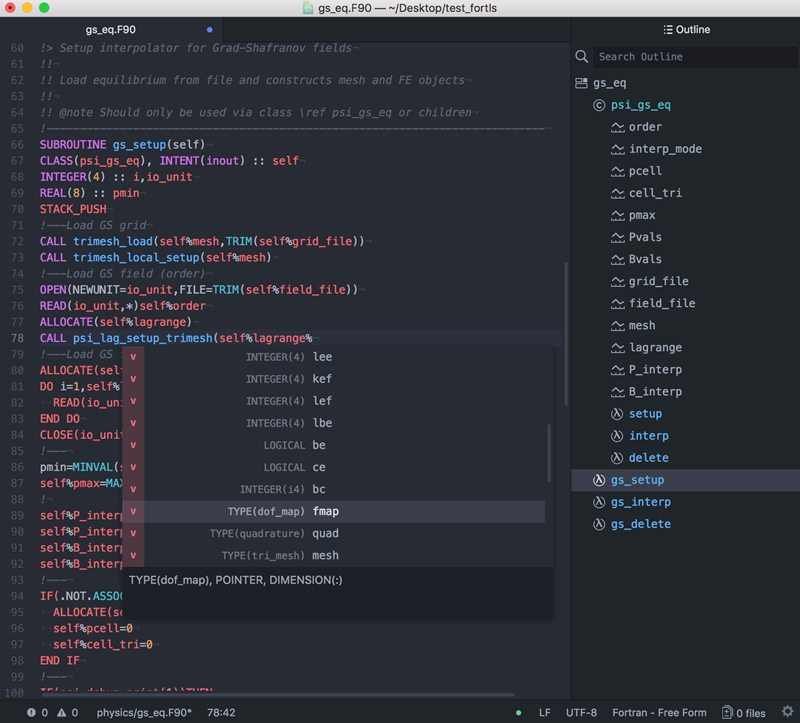Click the search magnifier icon in Outline
Screen dimensions: 800x723
pos(582,57)
